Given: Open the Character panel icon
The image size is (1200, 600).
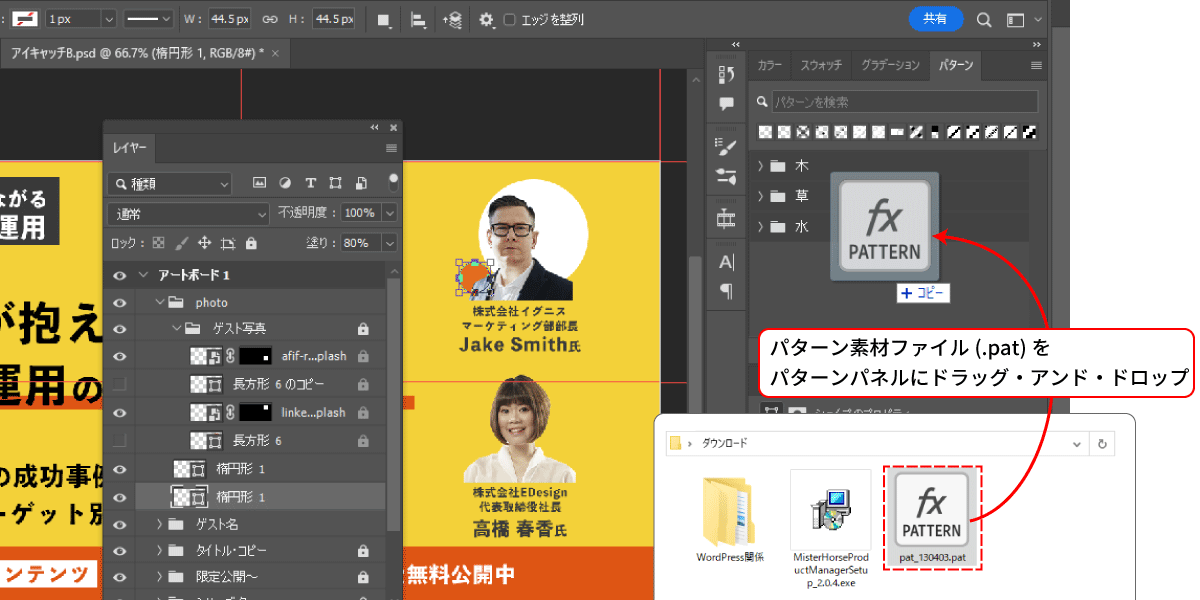Looking at the screenshot, I should tap(727, 262).
